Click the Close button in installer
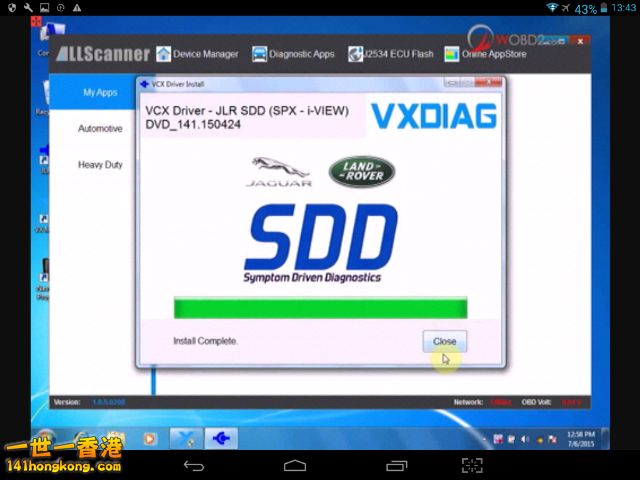This screenshot has height=480, width=640. tap(444, 341)
